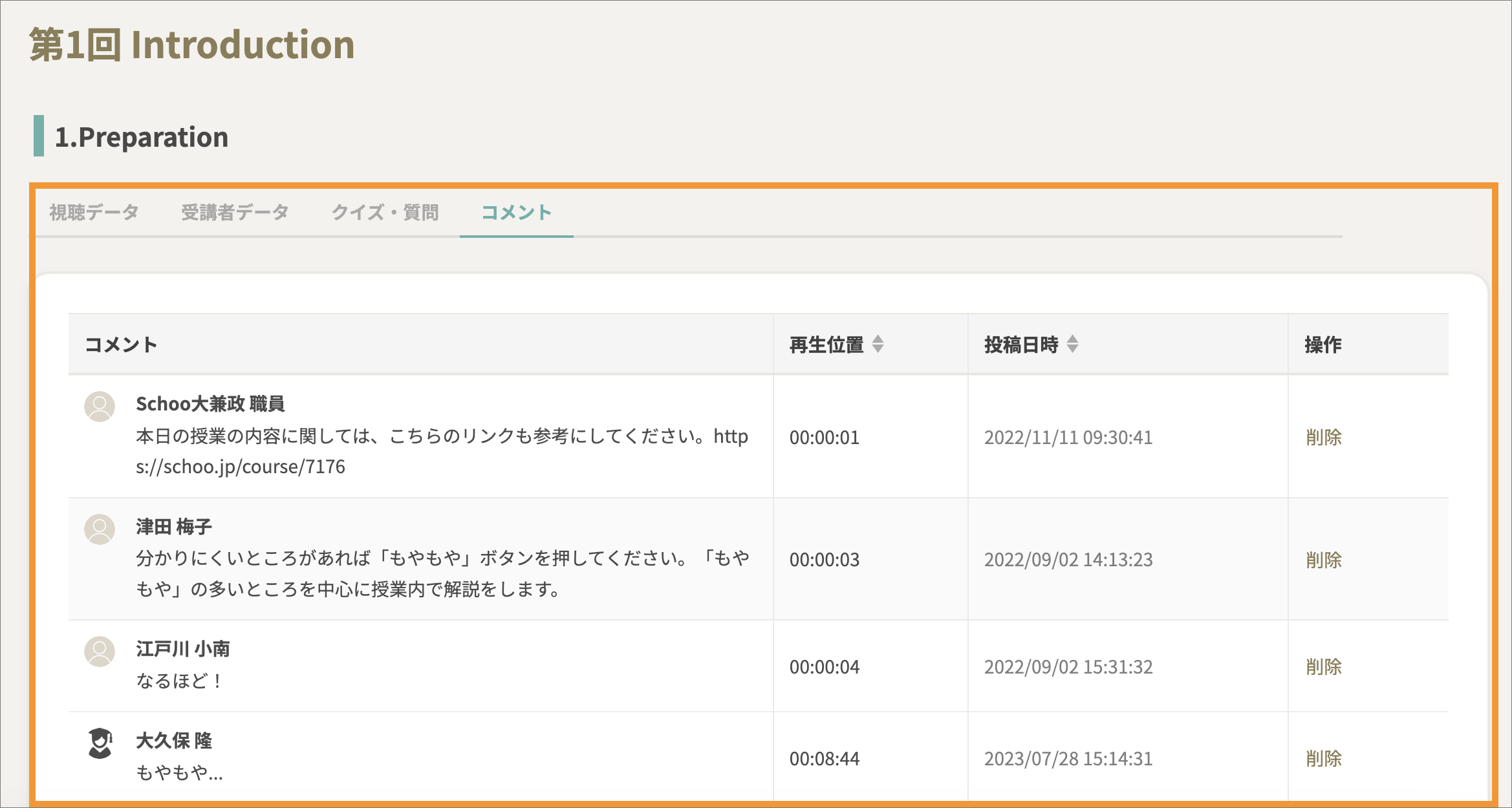The width and height of the screenshot is (1512, 808).
Task: Click the 1.Preparation section heading
Action: click(x=142, y=137)
